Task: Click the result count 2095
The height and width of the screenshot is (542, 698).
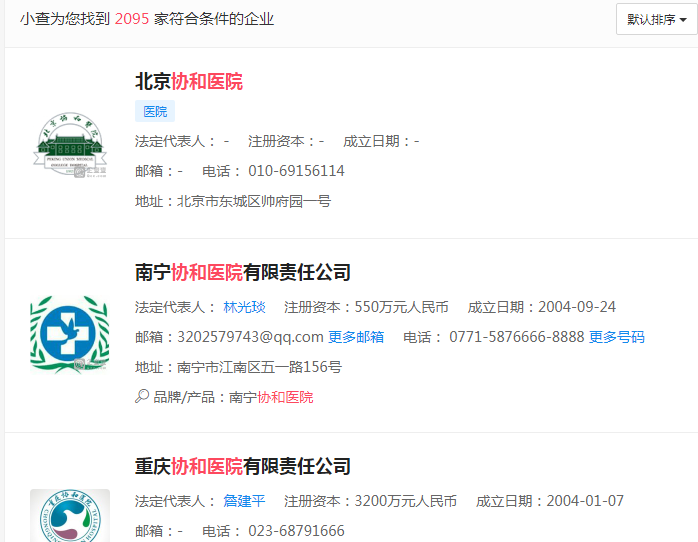Action: click(x=132, y=19)
